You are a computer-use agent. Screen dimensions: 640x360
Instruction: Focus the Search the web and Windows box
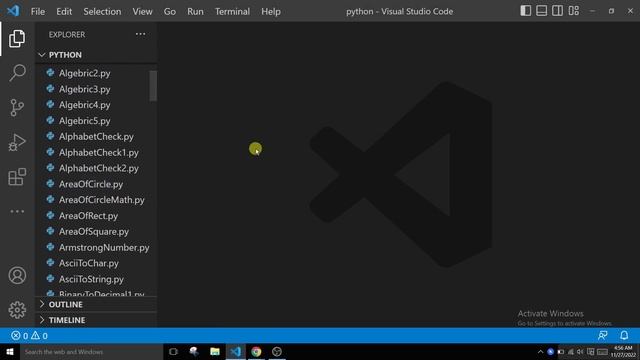coord(91,352)
